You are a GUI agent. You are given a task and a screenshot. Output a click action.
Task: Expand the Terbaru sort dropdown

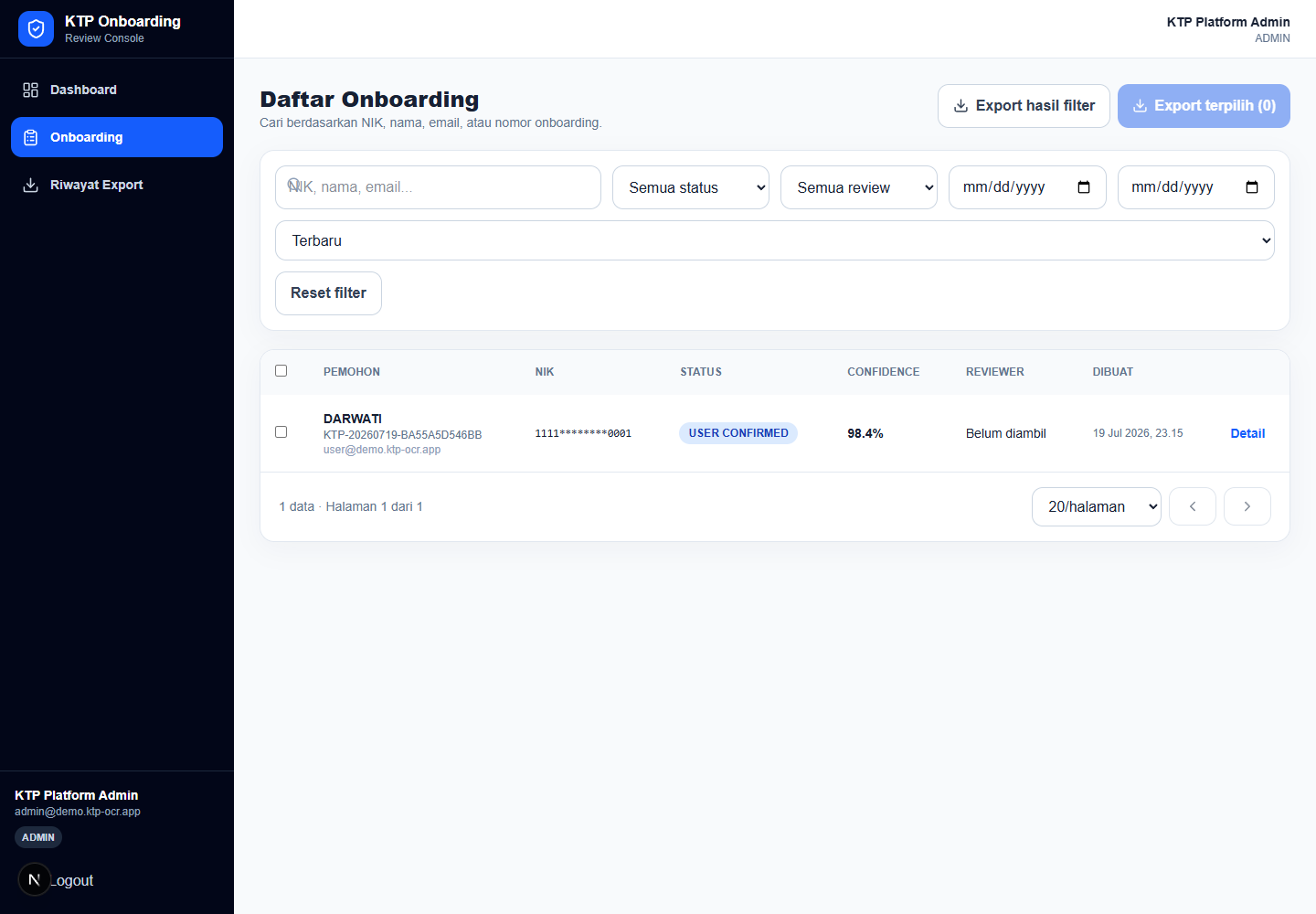(775, 240)
